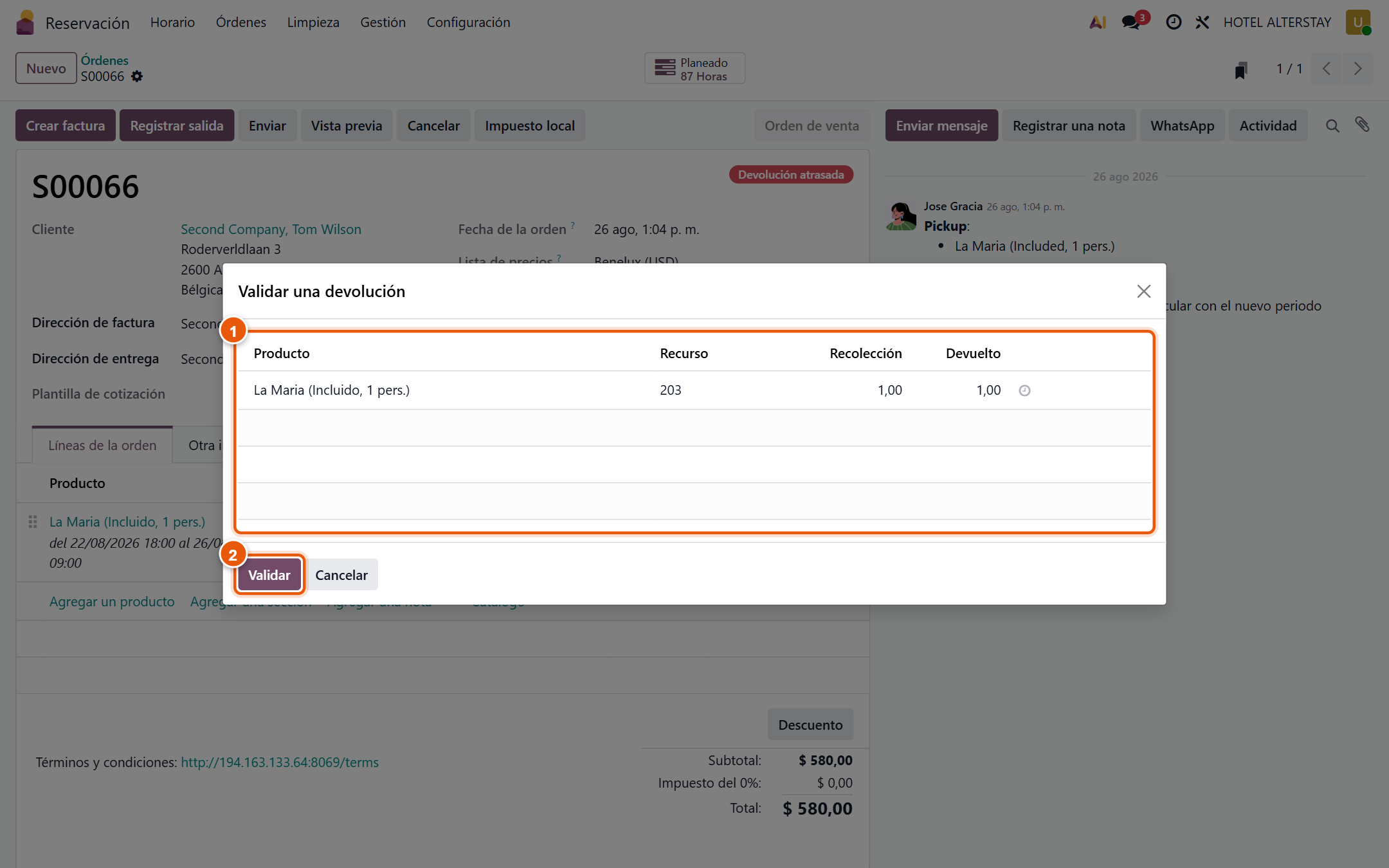Click the Vista previa button
Screen dimensions: 1389x868
point(347,126)
